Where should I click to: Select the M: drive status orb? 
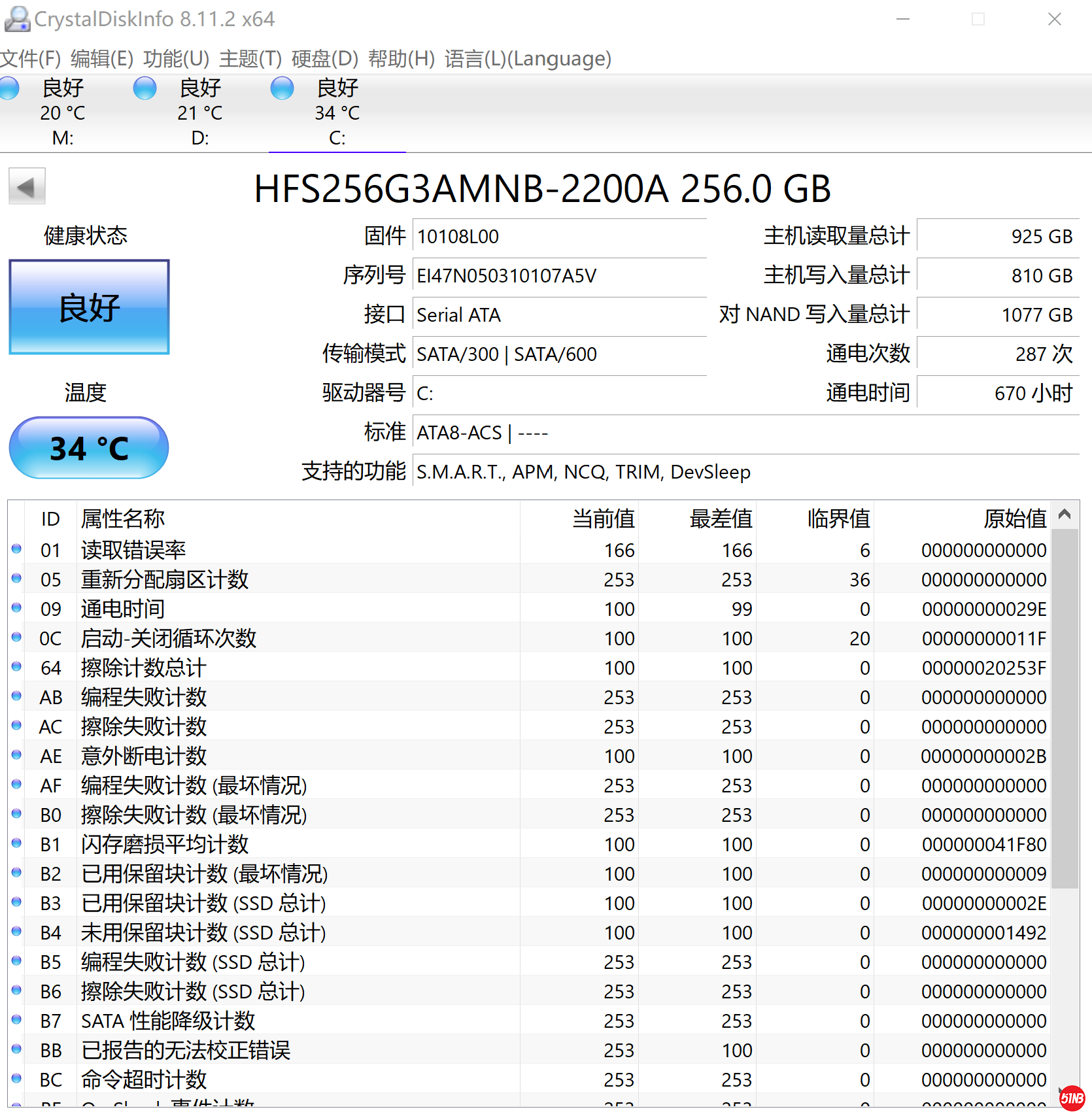[9, 88]
